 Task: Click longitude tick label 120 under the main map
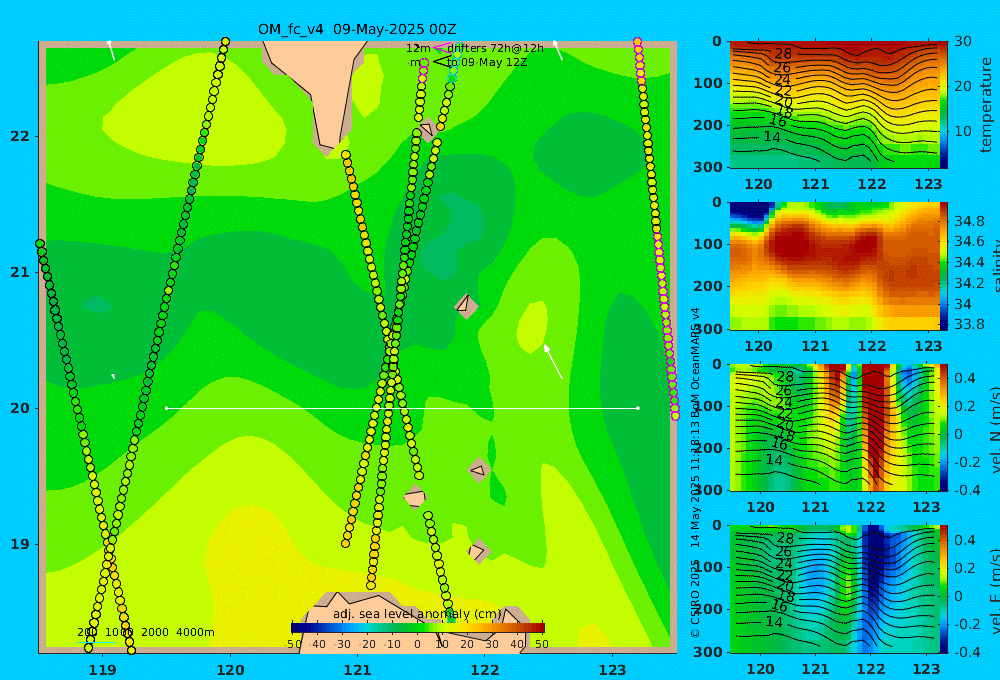230,670
